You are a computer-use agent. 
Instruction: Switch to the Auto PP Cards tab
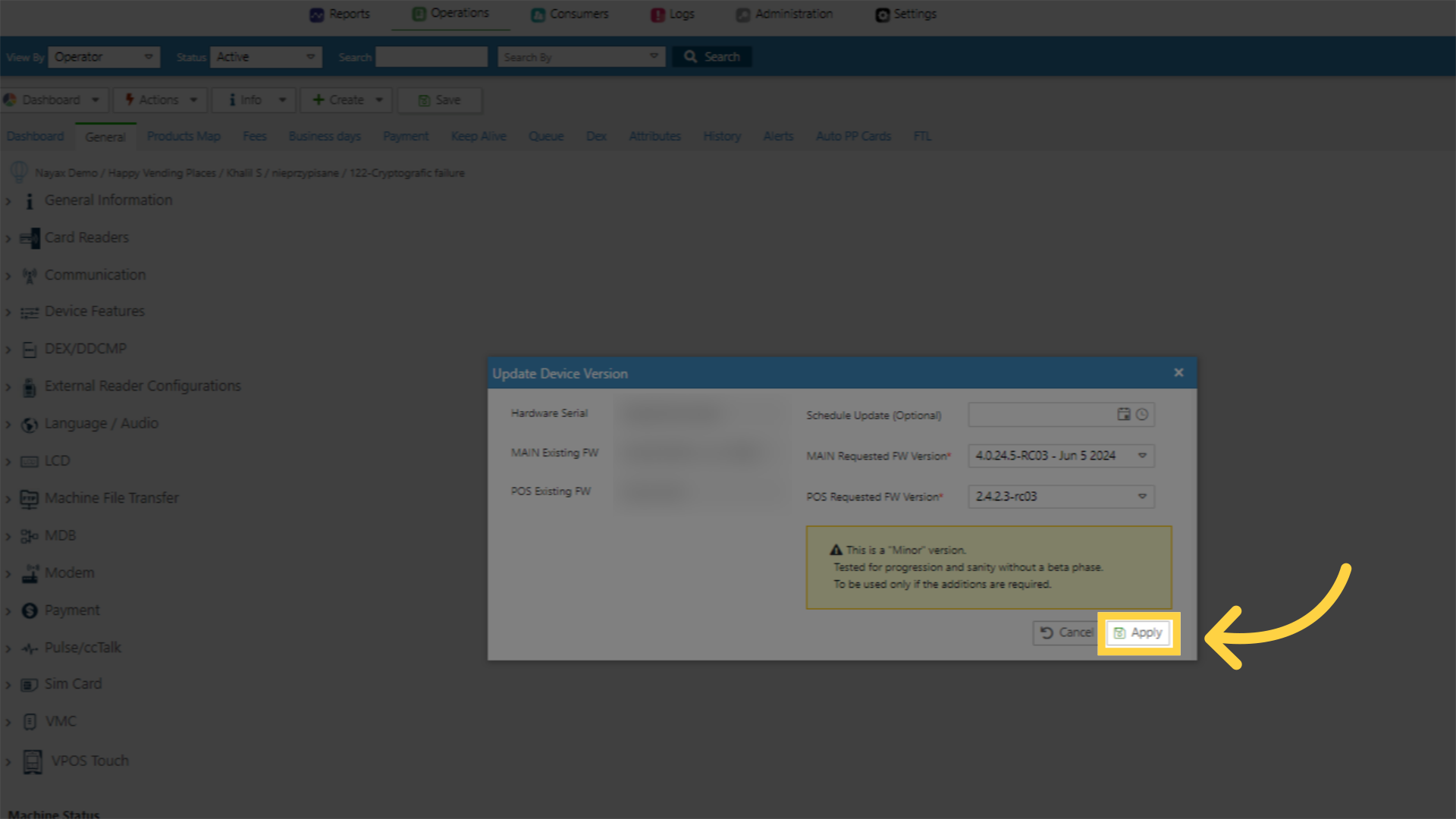[853, 136]
